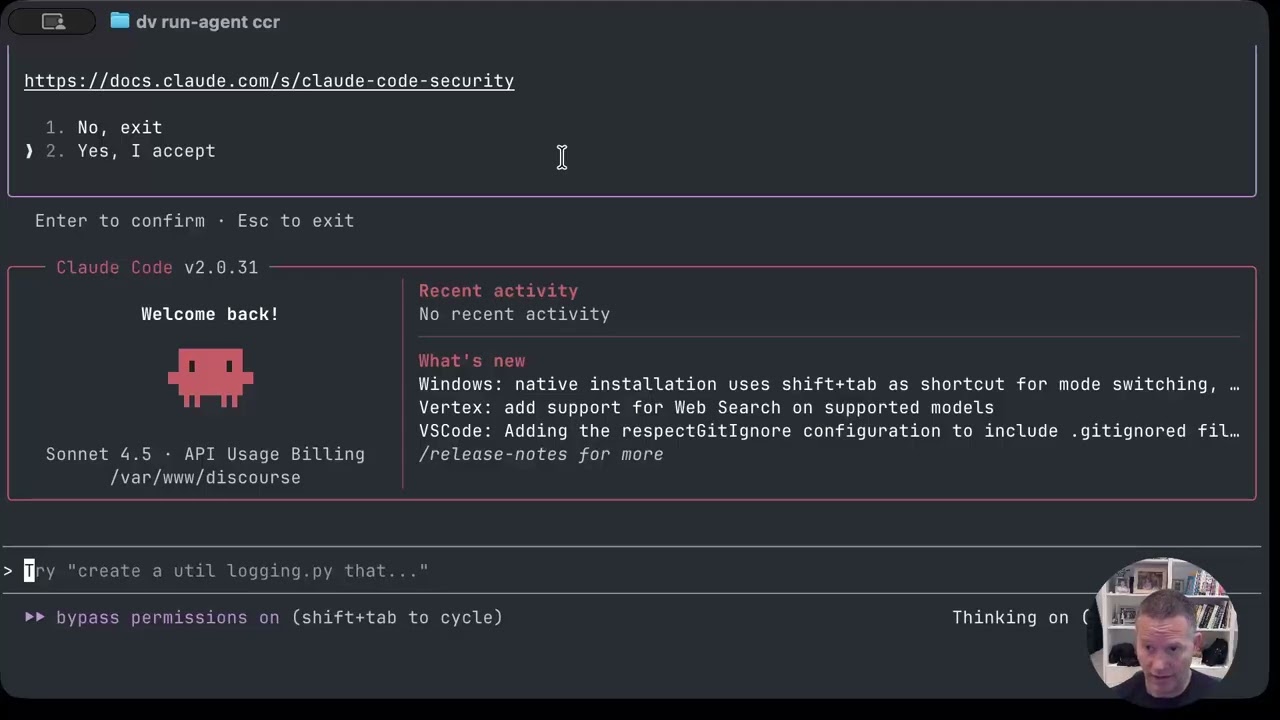The width and height of the screenshot is (1280, 720).
Task: Select option No, exit
Action: (120, 127)
